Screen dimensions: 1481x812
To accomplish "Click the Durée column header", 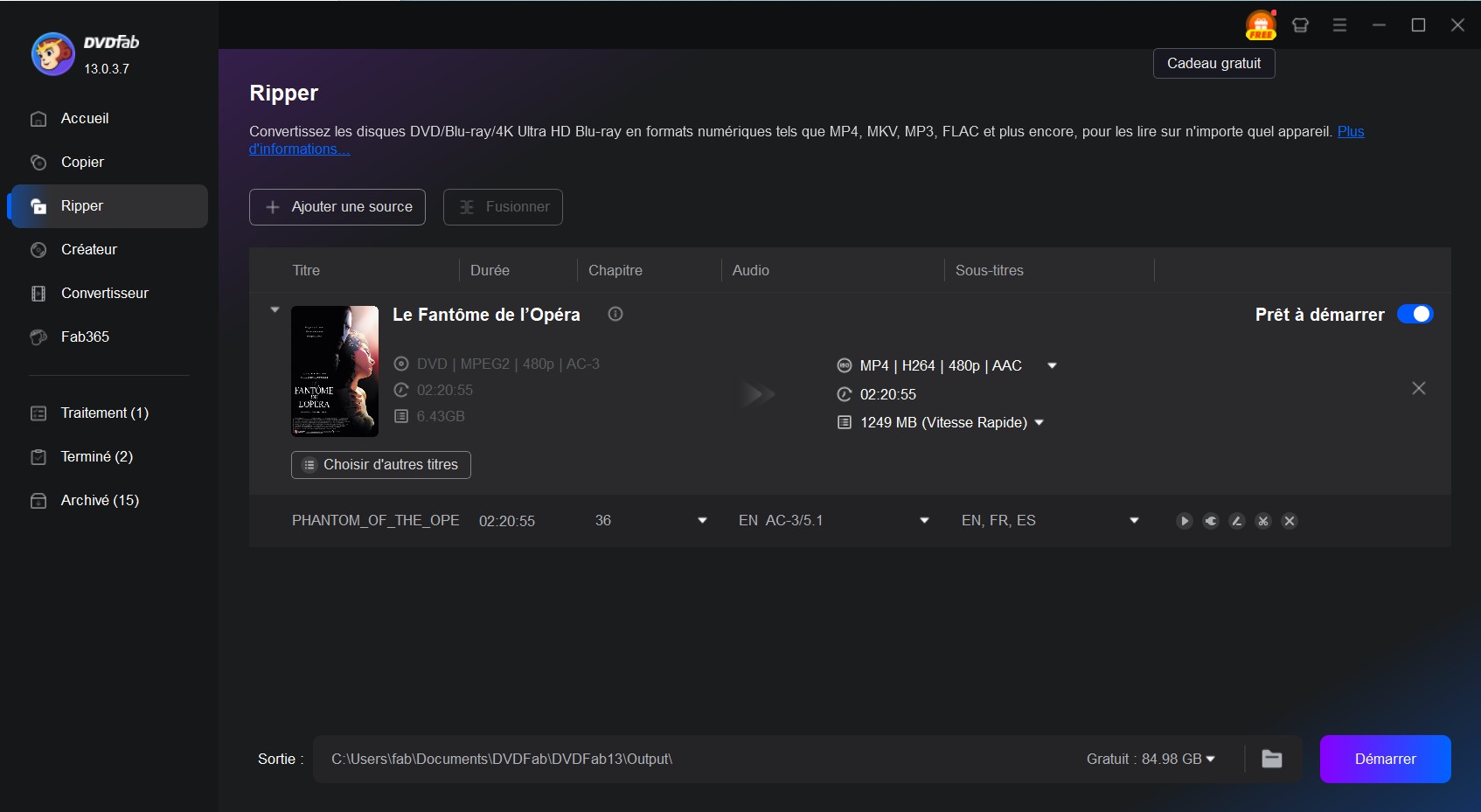I will coord(490,270).
